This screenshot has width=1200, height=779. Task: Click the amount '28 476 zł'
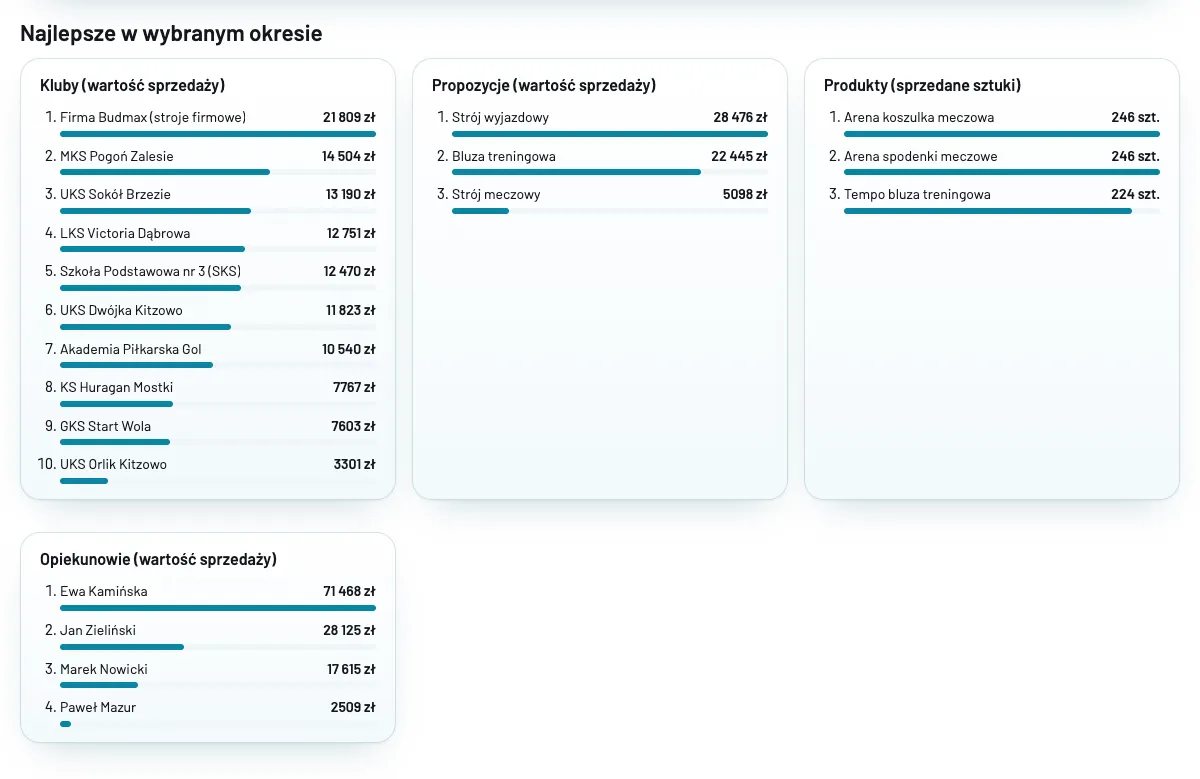coord(740,118)
